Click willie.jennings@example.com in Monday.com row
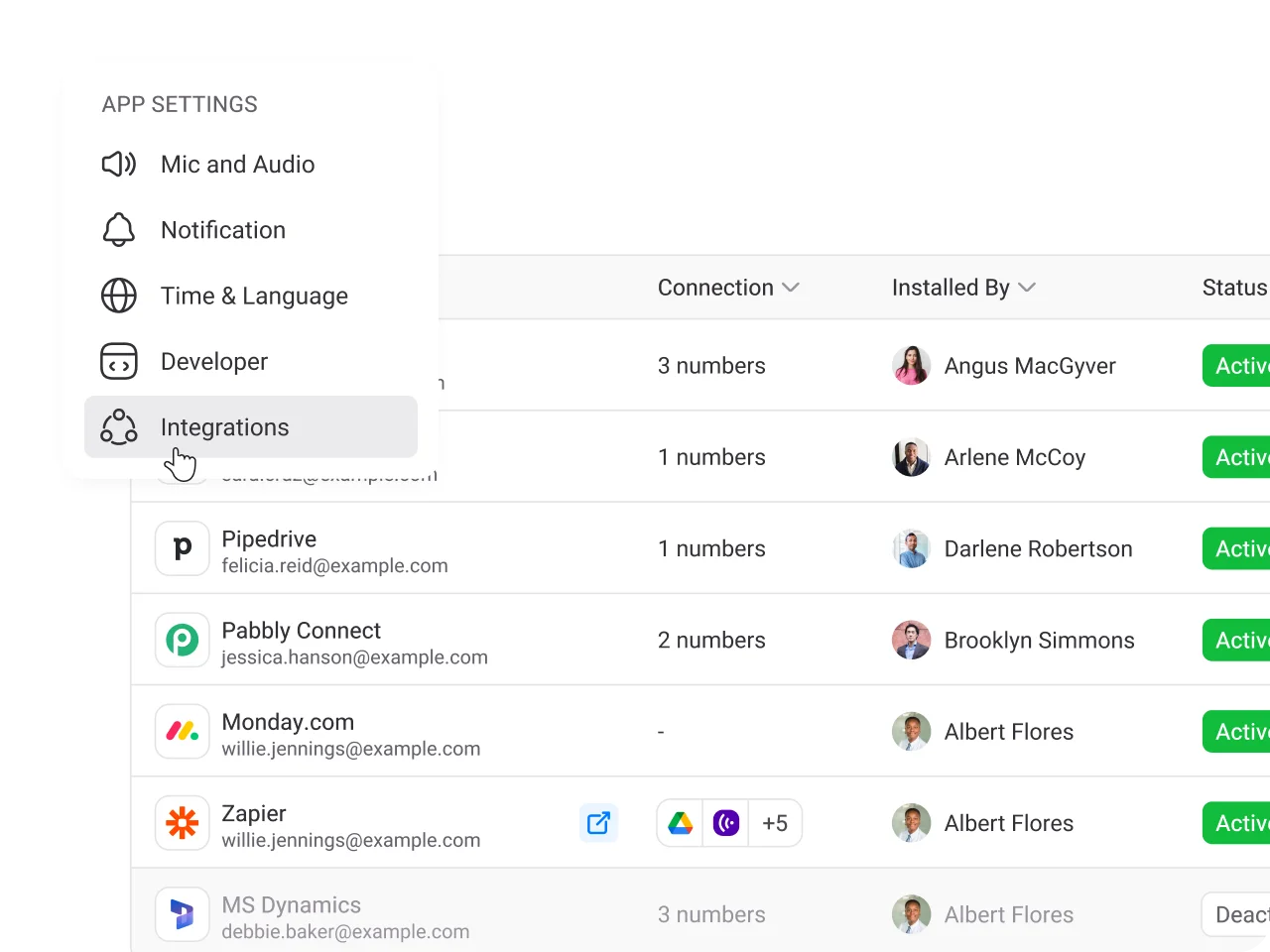Image resolution: width=1270 pixels, height=952 pixels. pyautogui.click(x=351, y=749)
